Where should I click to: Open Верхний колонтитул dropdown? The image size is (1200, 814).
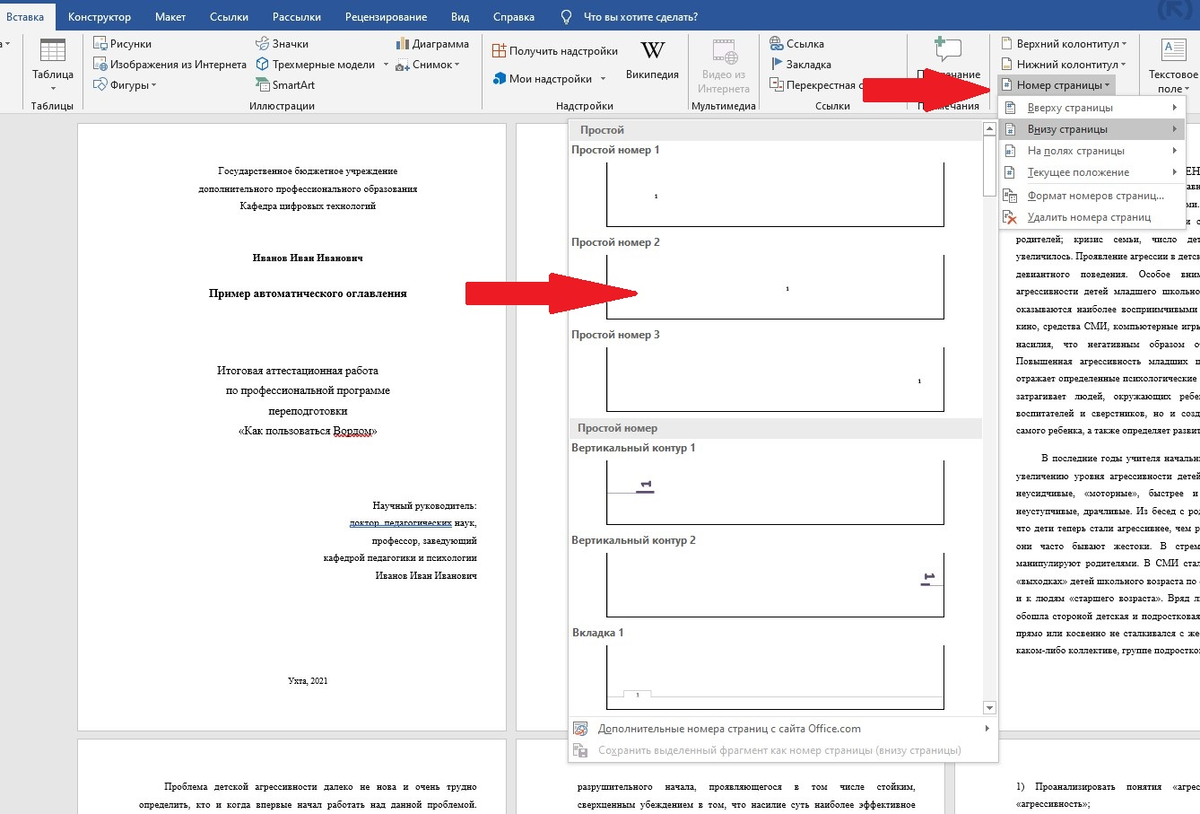tap(1063, 44)
